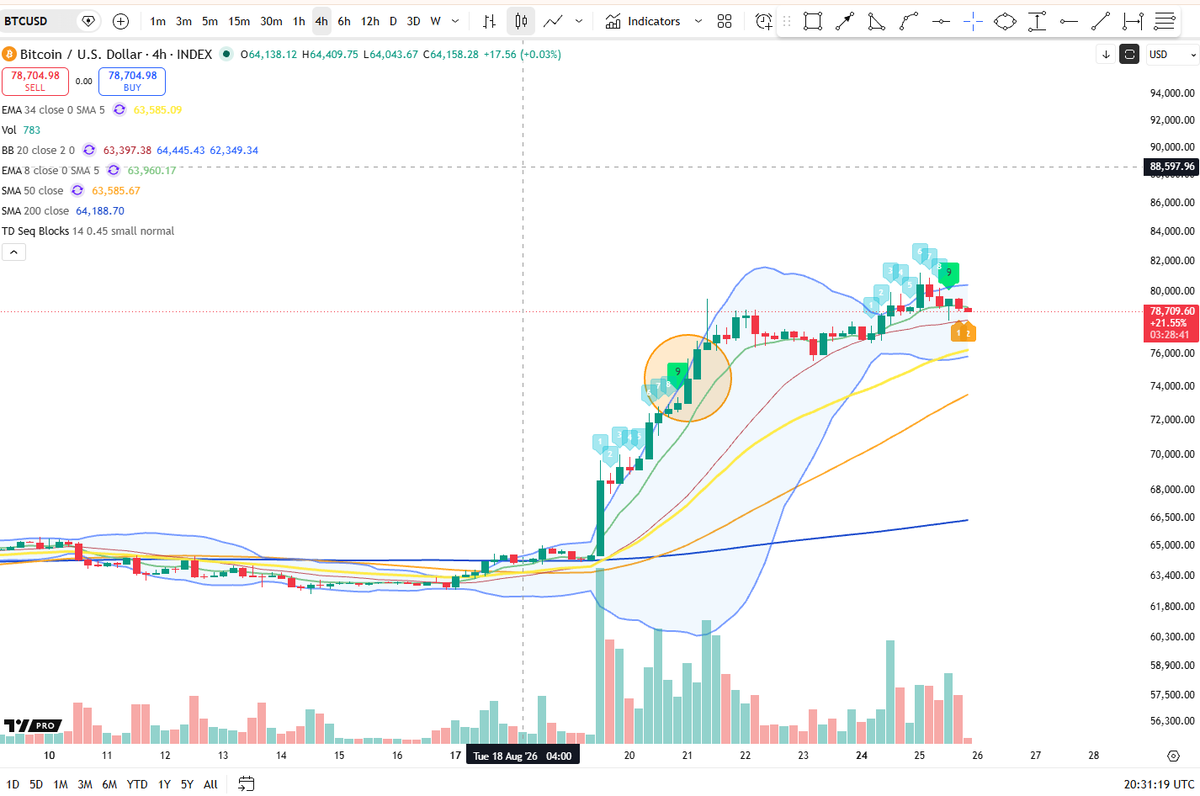Set the range to 1D
Screen dimensions: 1200x796
[13, 785]
